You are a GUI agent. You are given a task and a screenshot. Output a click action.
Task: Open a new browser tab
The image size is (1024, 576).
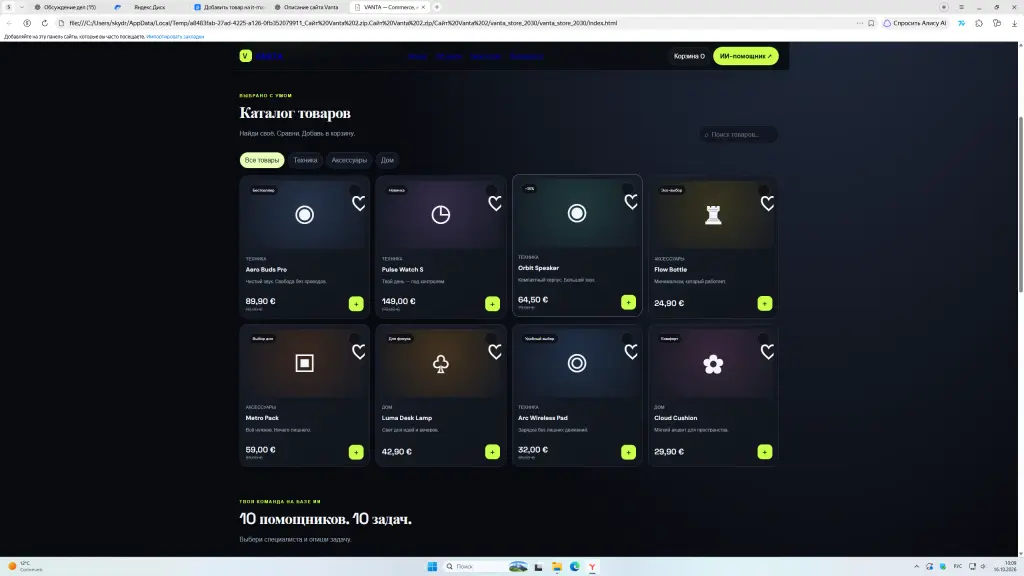click(x=437, y=7)
